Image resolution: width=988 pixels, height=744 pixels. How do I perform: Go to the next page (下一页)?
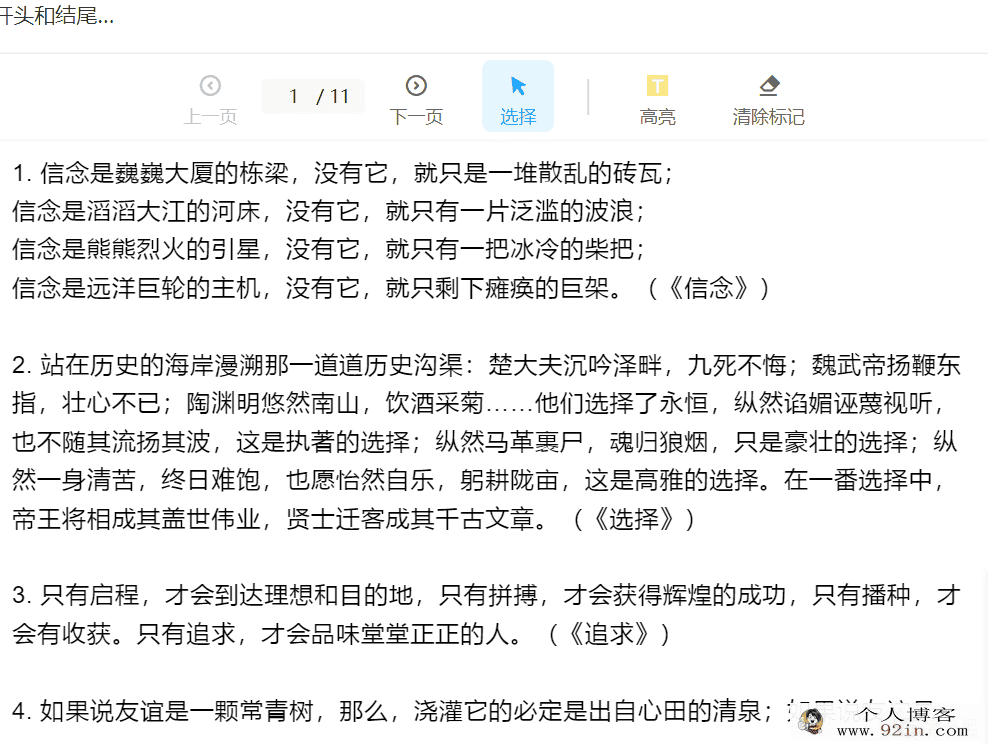pyautogui.click(x=416, y=100)
